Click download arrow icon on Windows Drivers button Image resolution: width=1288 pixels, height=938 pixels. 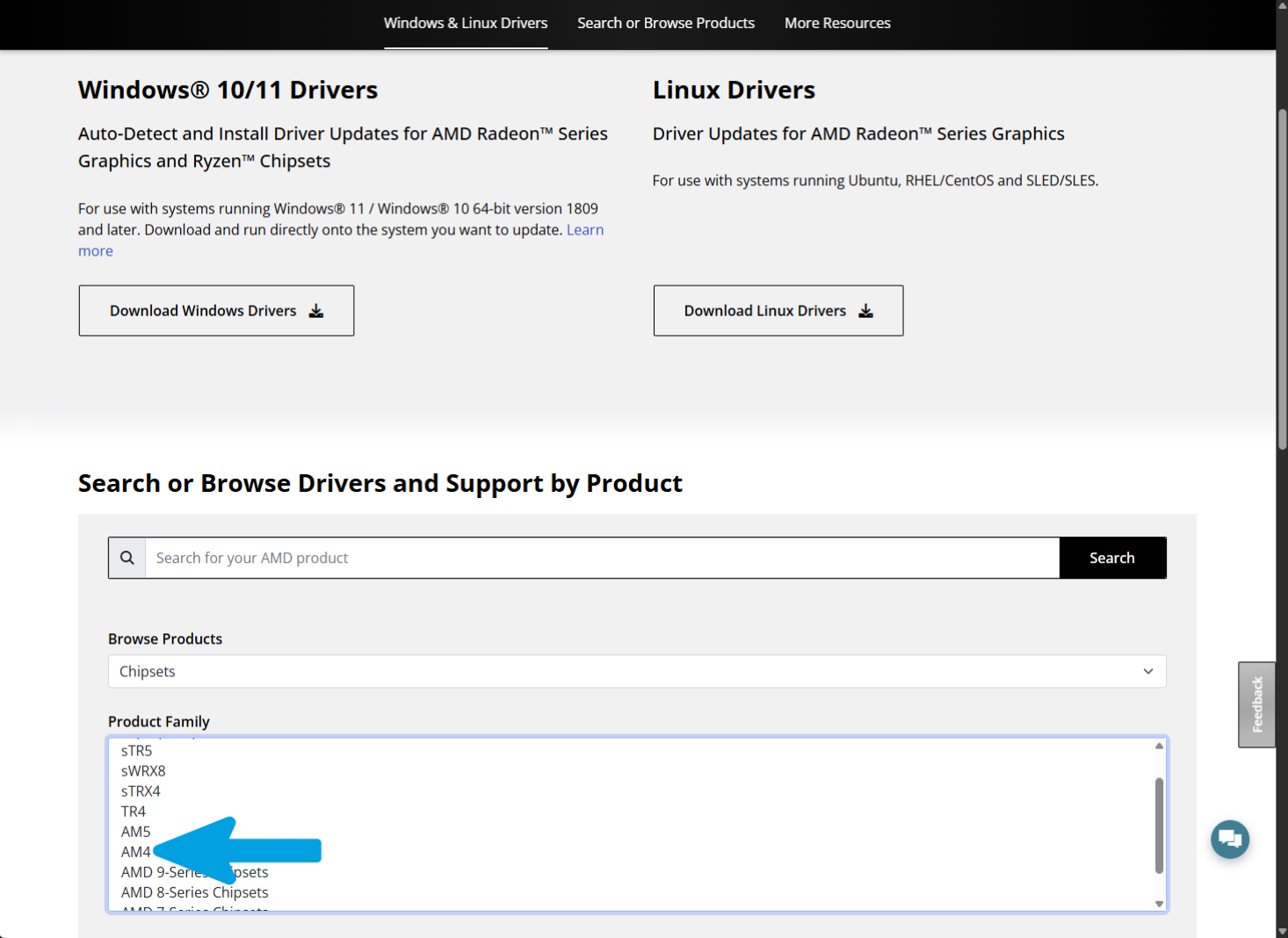(x=316, y=311)
